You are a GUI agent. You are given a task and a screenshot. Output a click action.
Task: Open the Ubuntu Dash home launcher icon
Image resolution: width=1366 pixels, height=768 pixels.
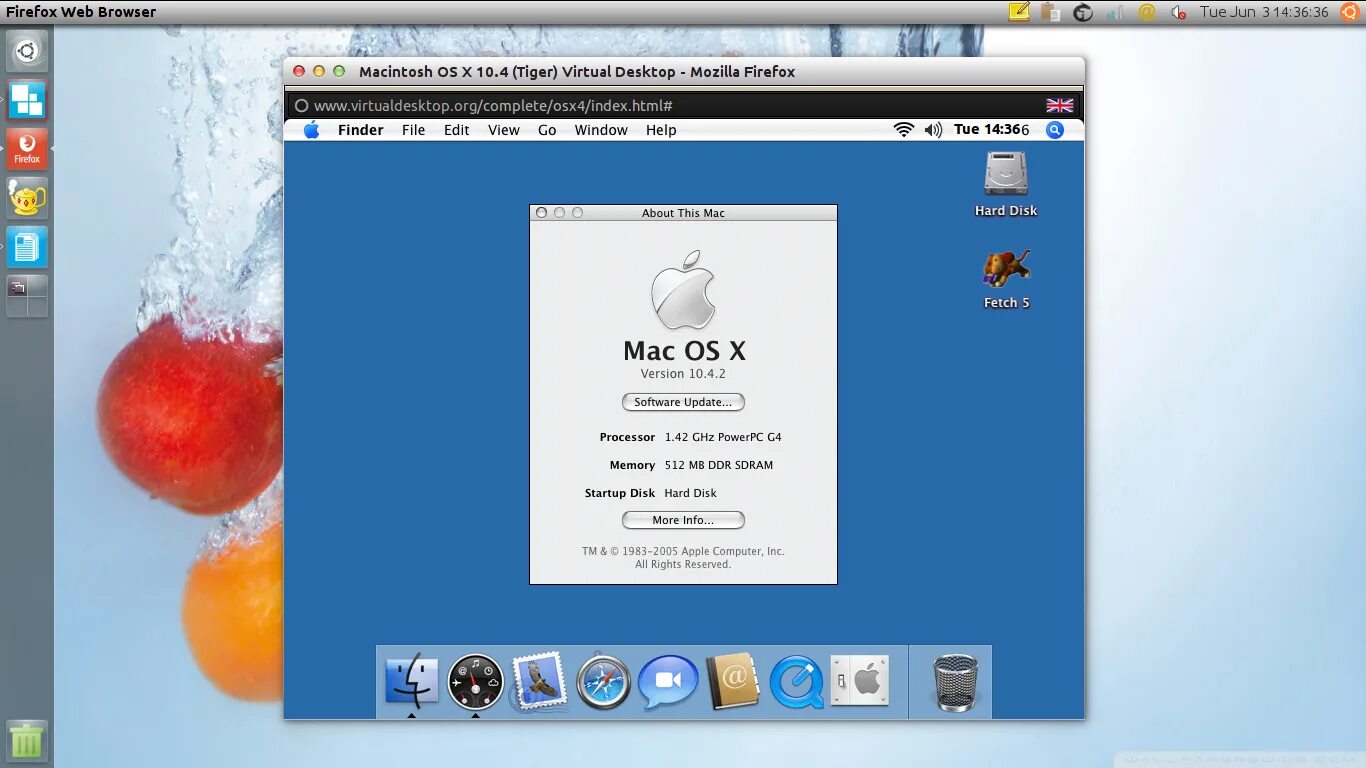[x=27, y=52]
